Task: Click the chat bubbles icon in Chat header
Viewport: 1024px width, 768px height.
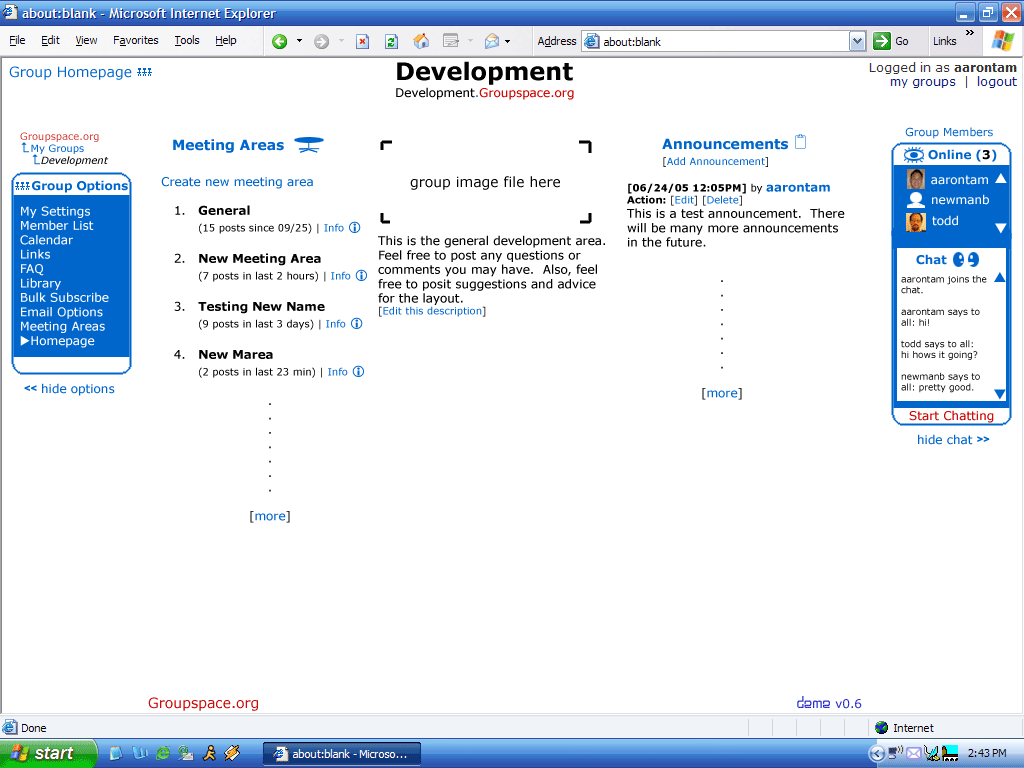Action: click(x=963, y=259)
